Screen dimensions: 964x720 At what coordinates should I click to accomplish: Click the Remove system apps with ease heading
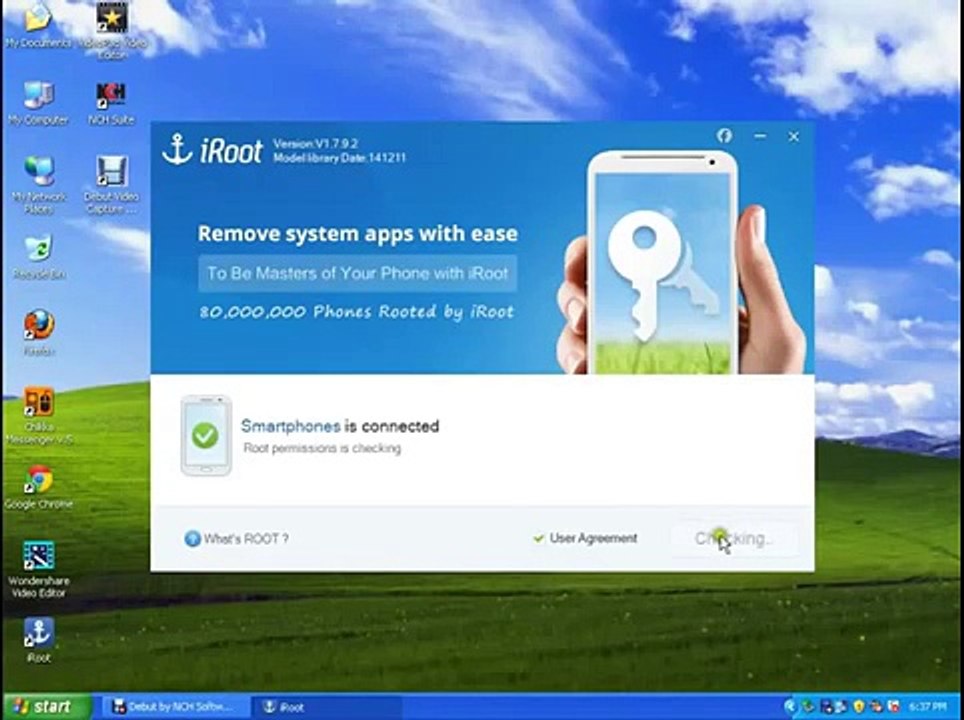click(358, 234)
